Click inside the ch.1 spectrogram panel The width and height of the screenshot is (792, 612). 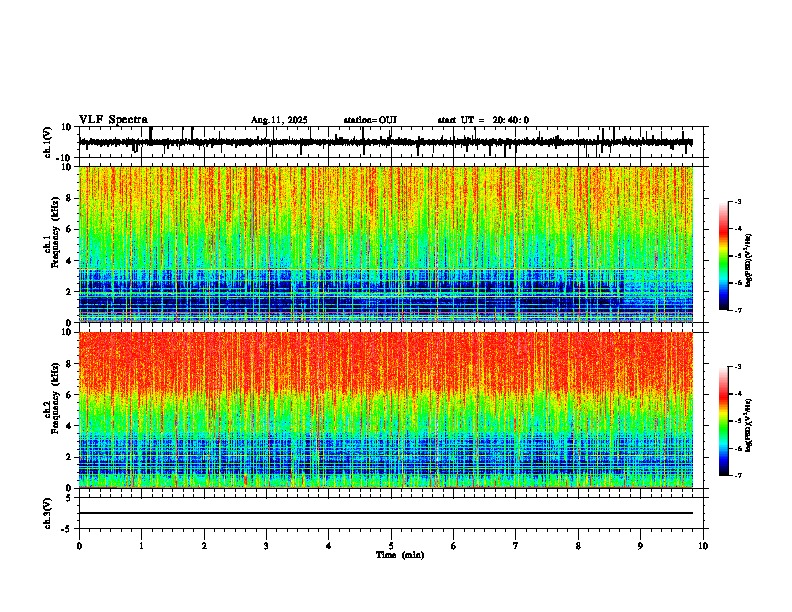click(x=386, y=244)
